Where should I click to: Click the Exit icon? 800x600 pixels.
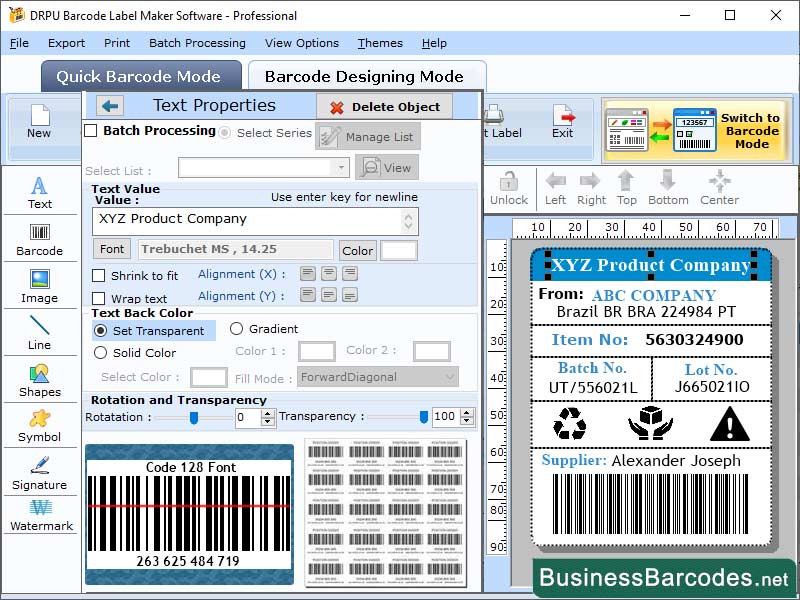point(563,118)
